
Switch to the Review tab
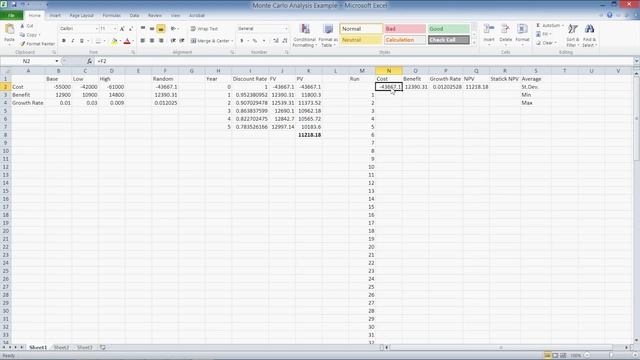[x=155, y=16]
